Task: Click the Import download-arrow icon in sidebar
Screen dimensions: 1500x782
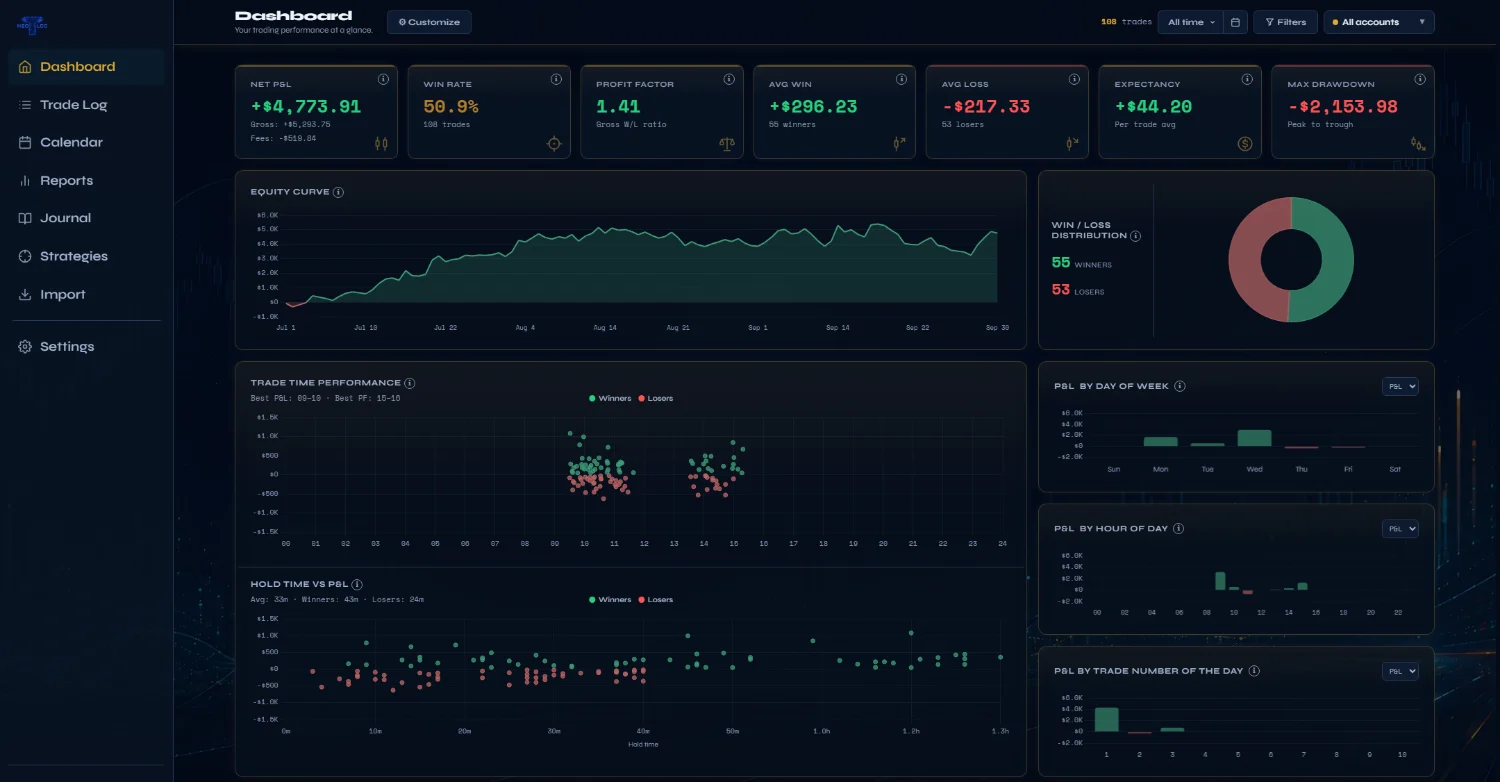Action: pos(25,295)
